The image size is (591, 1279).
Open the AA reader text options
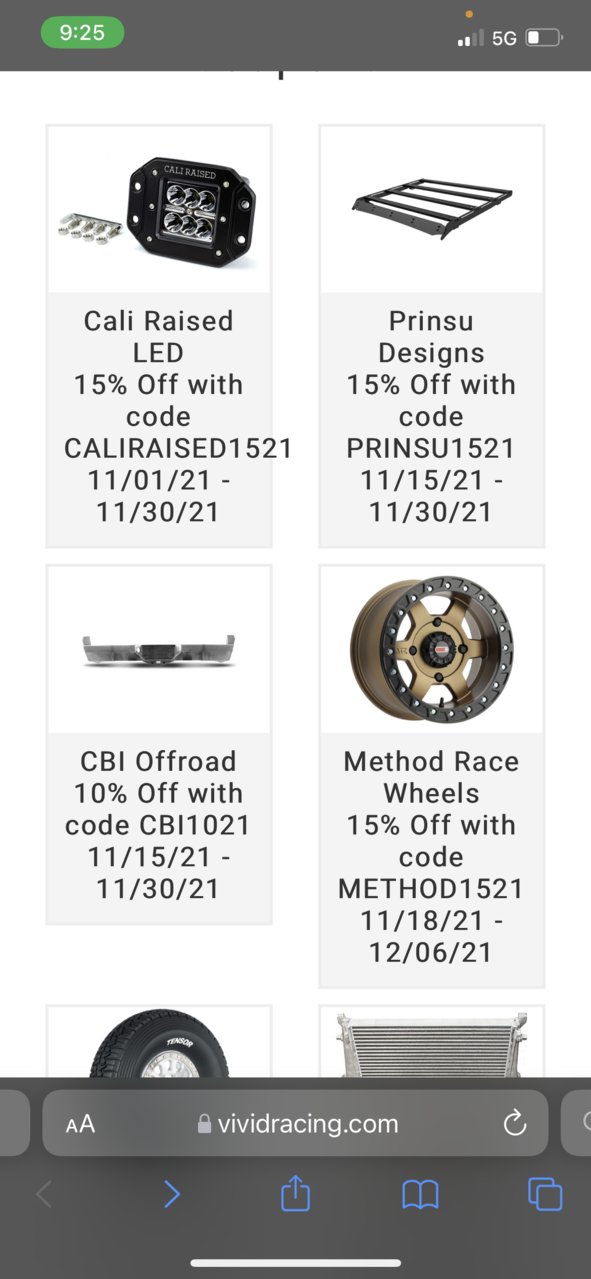click(x=80, y=1124)
